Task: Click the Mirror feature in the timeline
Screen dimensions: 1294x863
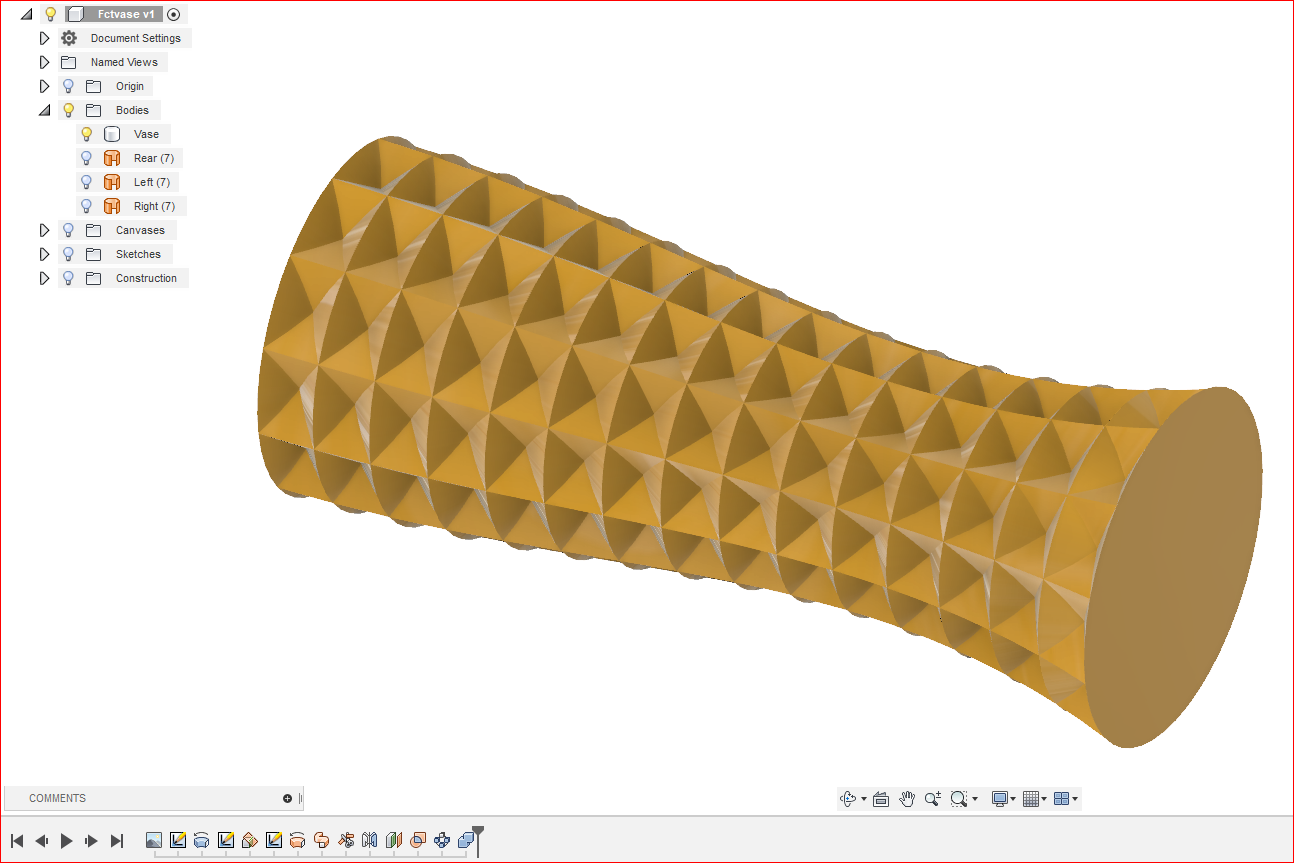Action: pos(368,841)
